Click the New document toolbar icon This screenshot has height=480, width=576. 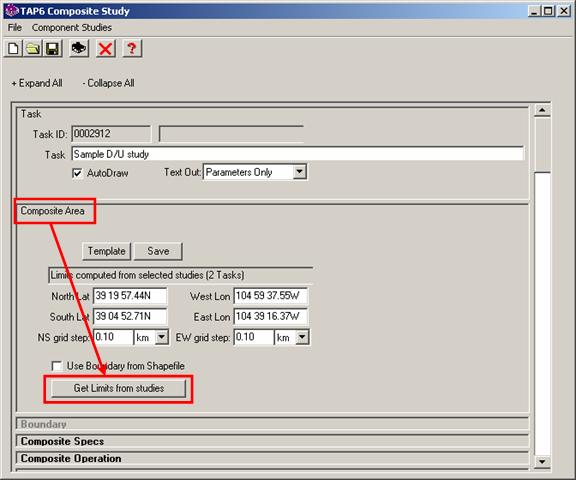13,48
